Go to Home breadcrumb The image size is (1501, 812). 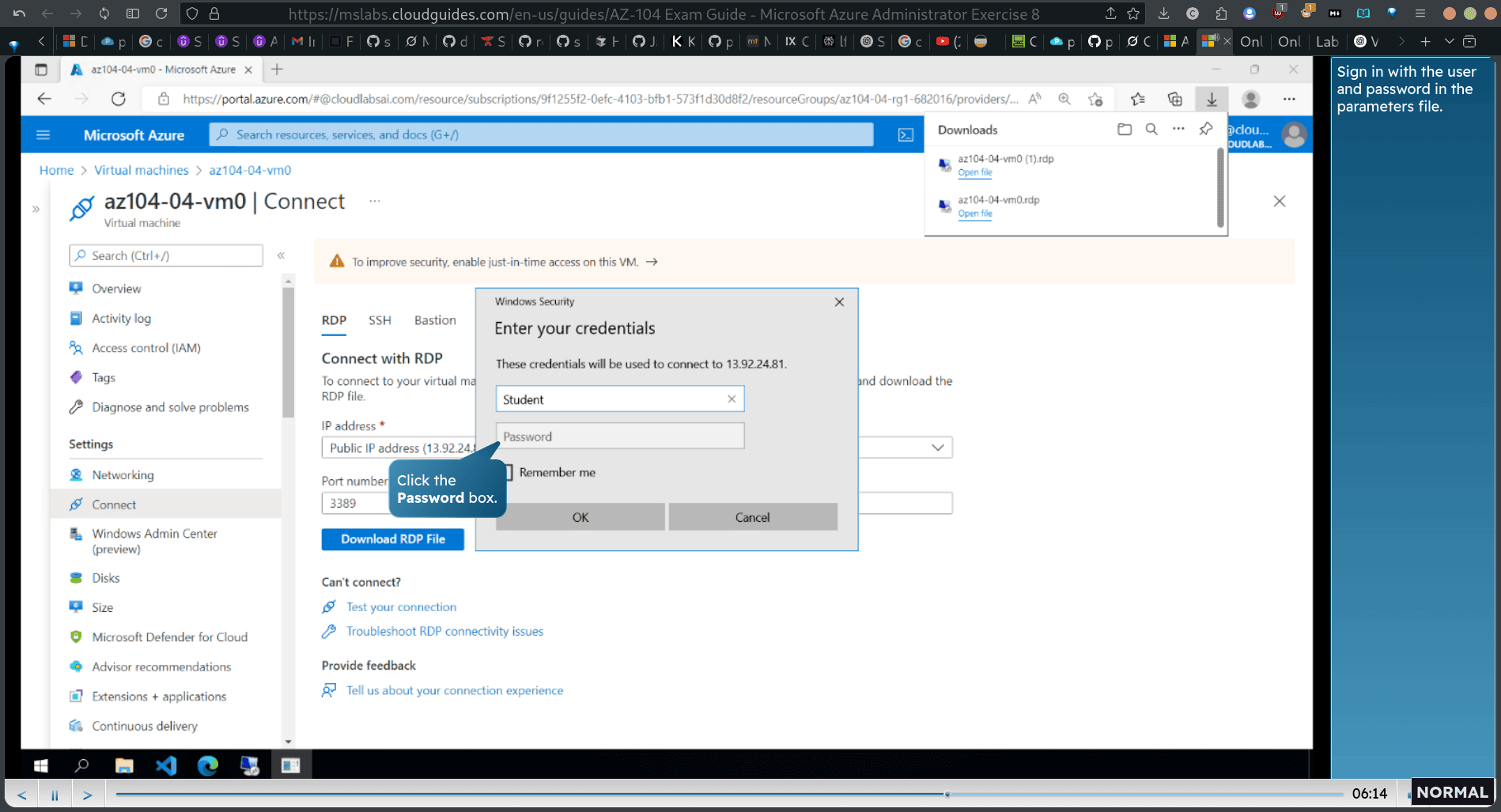point(56,170)
